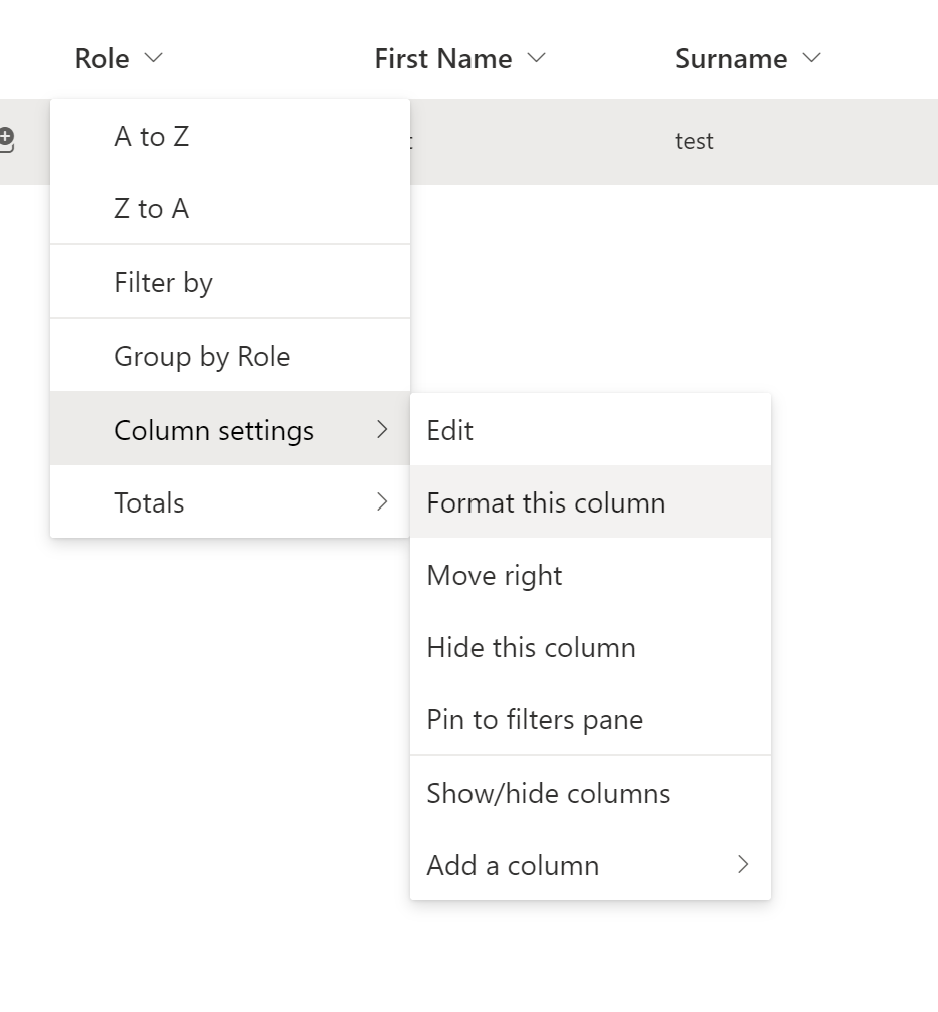
Task: Select the Surname cell containing test
Action: coord(694,141)
